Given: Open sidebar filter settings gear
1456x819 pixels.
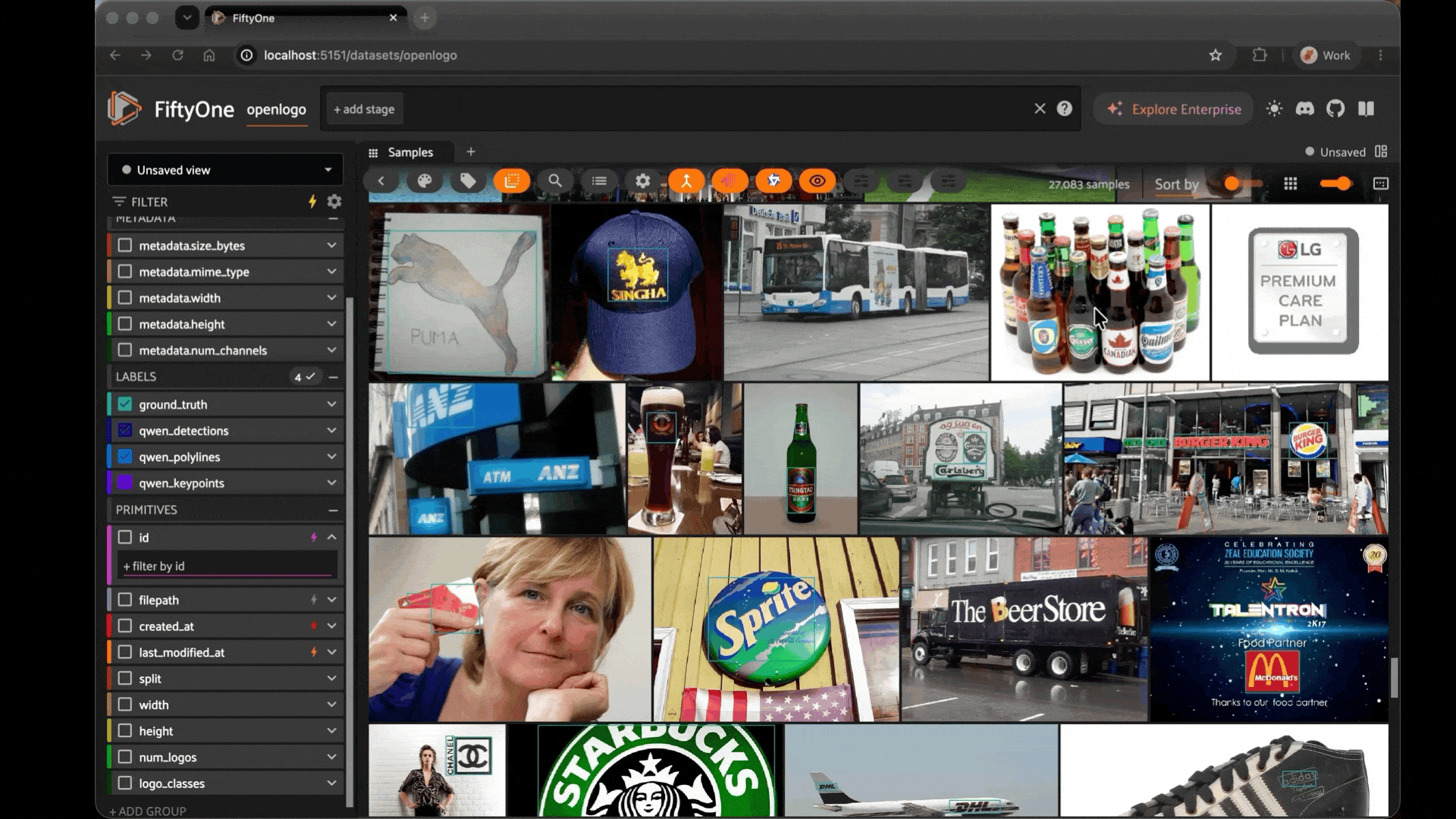Looking at the screenshot, I should (334, 202).
